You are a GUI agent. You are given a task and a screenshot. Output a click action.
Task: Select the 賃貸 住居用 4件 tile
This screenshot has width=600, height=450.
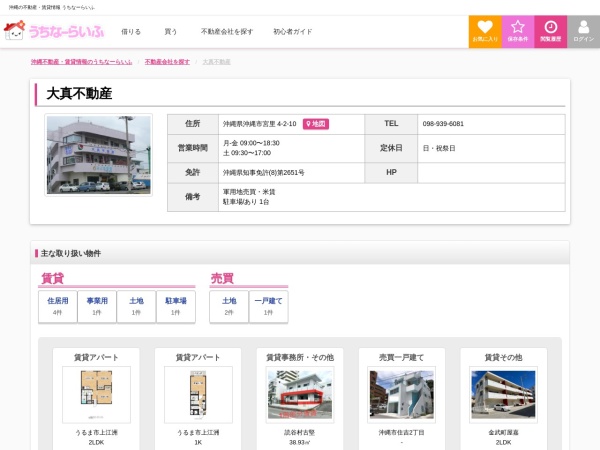click(x=58, y=307)
